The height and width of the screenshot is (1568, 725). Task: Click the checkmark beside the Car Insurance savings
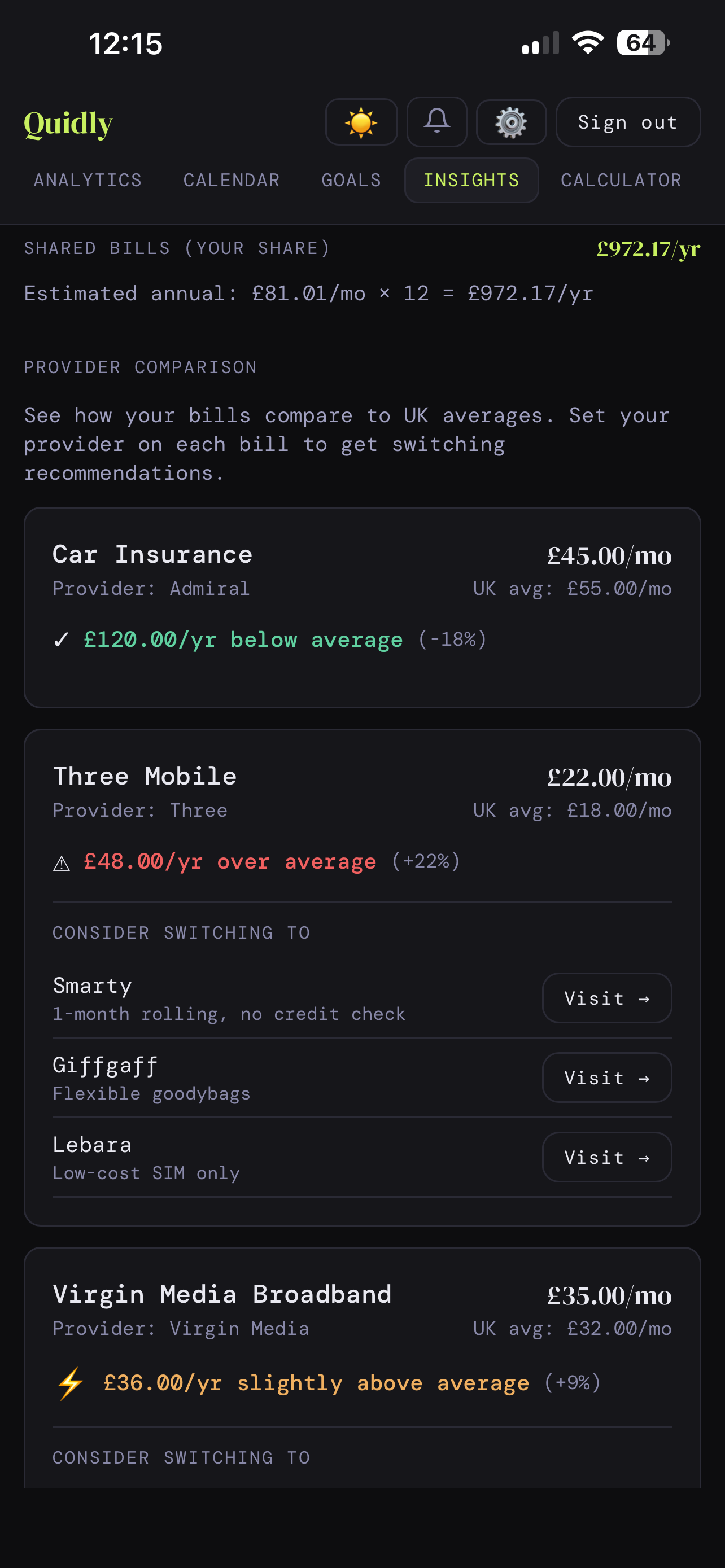coord(62,639)
